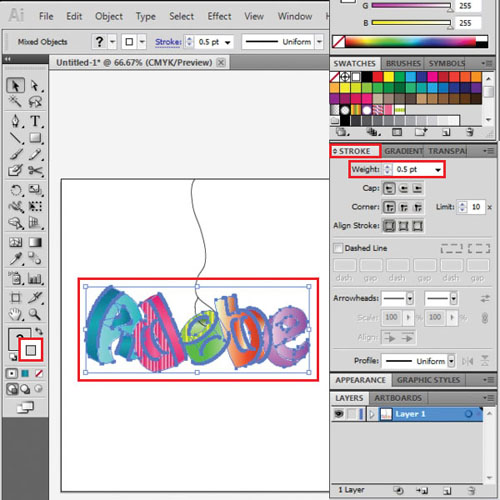Select the Artboard tool
The image size is (500, 500).
15,298
